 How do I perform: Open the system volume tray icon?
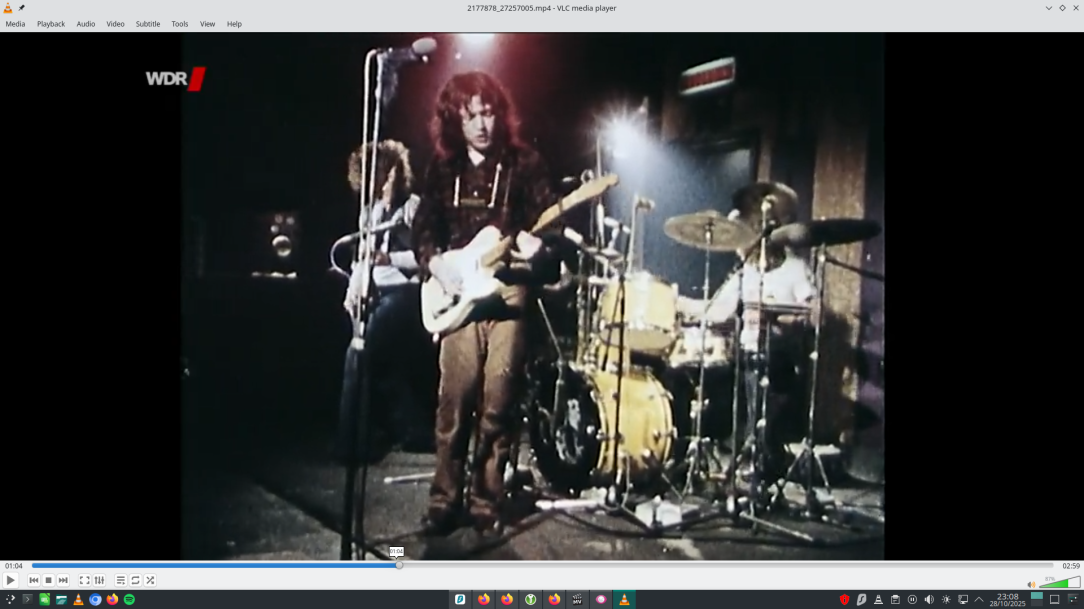[x=929, y=599]
